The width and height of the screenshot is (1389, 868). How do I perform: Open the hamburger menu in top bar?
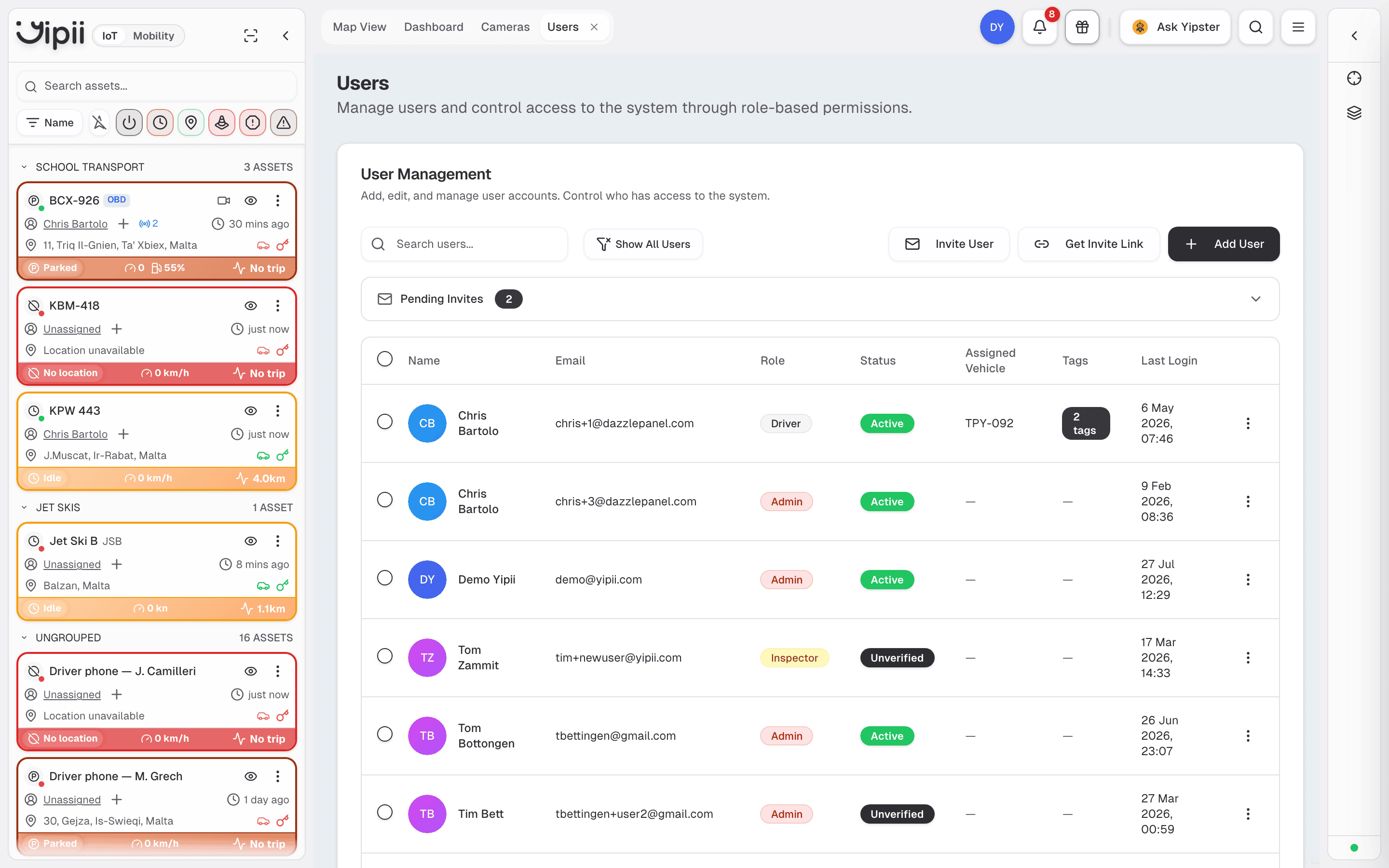(1298, 27)
